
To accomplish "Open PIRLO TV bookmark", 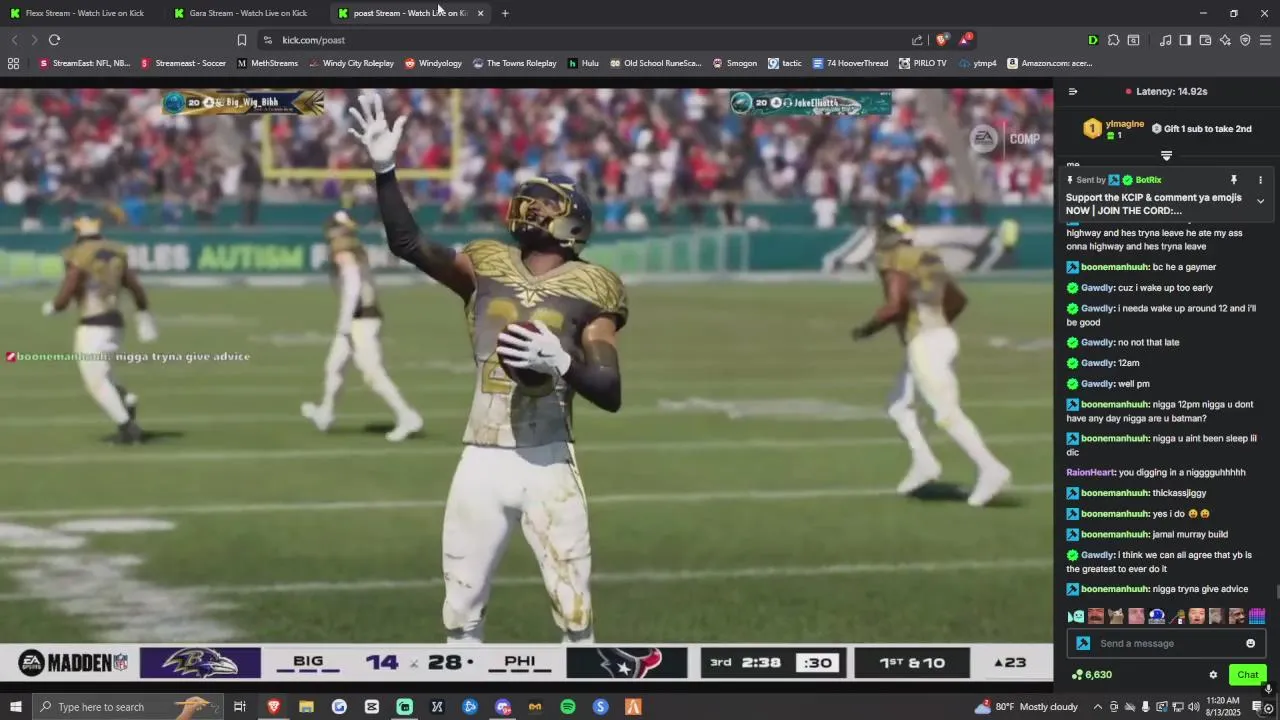I will click(922, 63).
